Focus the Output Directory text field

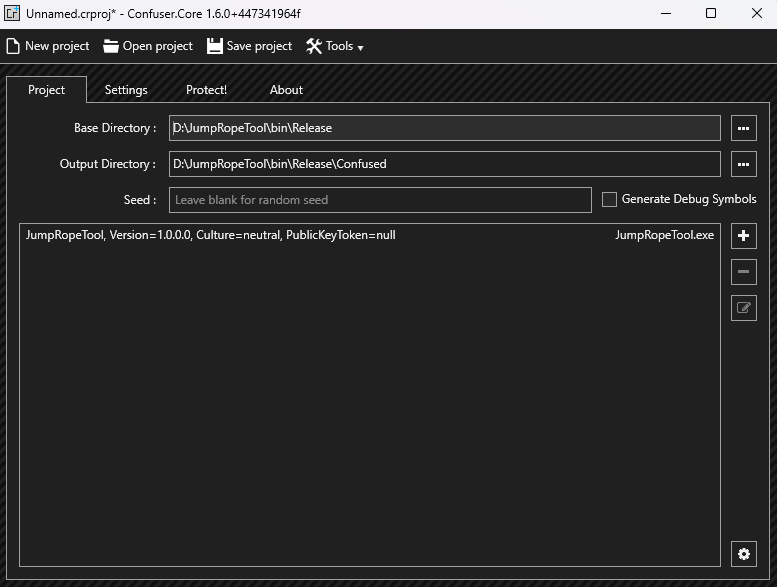coord(444,164)
